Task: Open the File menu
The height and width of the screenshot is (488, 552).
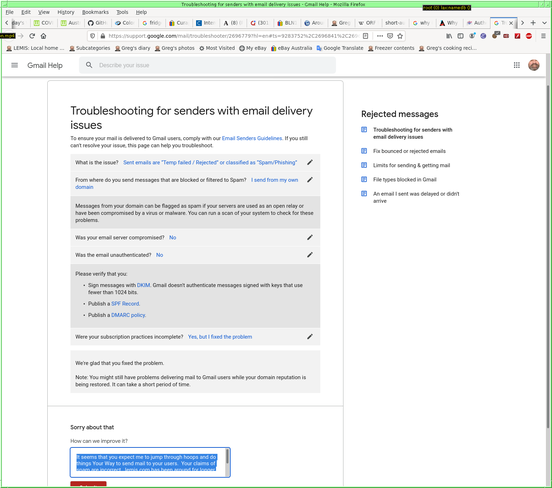Action: pyautogui.click(x=10, y=12)
